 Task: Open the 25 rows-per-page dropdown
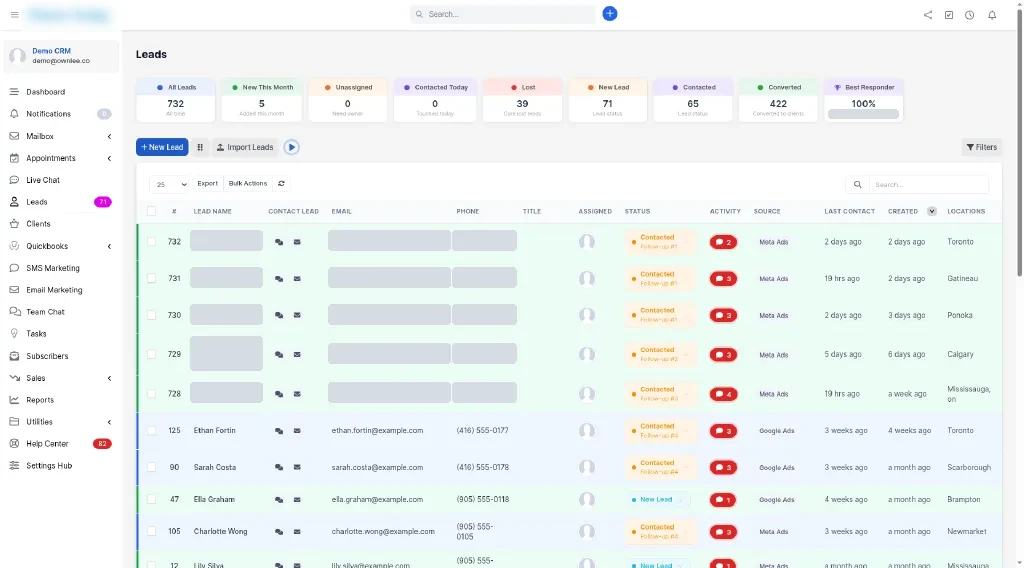pyautogui.click(x=169, y=184)
